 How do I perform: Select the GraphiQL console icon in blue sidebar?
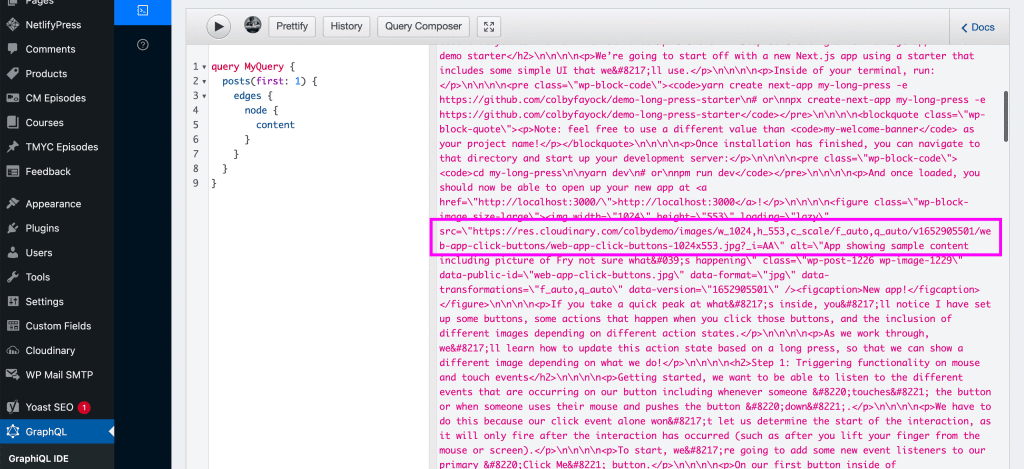tap(143, 10)
